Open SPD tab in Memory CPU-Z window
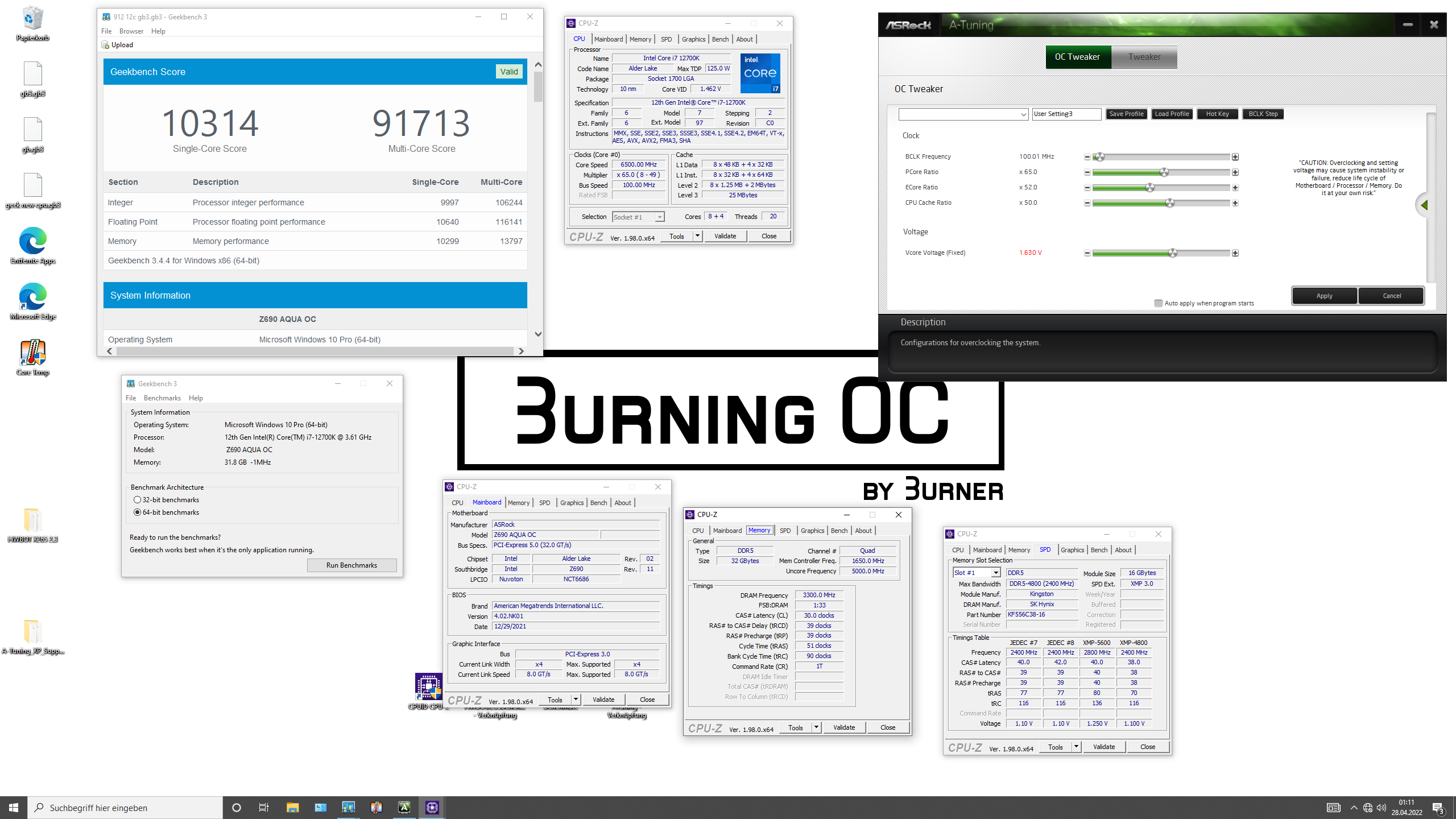Viewport: 1456px width, 819px height. (x=785, y=531)
